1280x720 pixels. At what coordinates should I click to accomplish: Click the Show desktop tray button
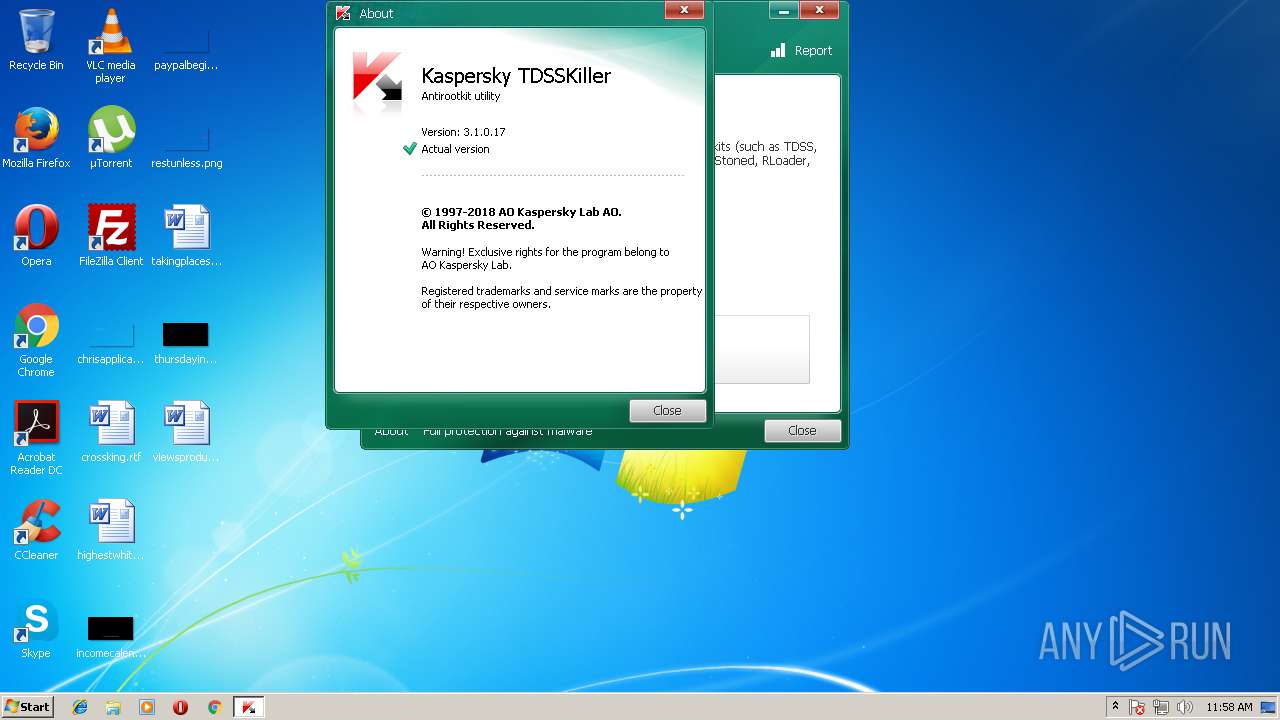point(1270,707)
